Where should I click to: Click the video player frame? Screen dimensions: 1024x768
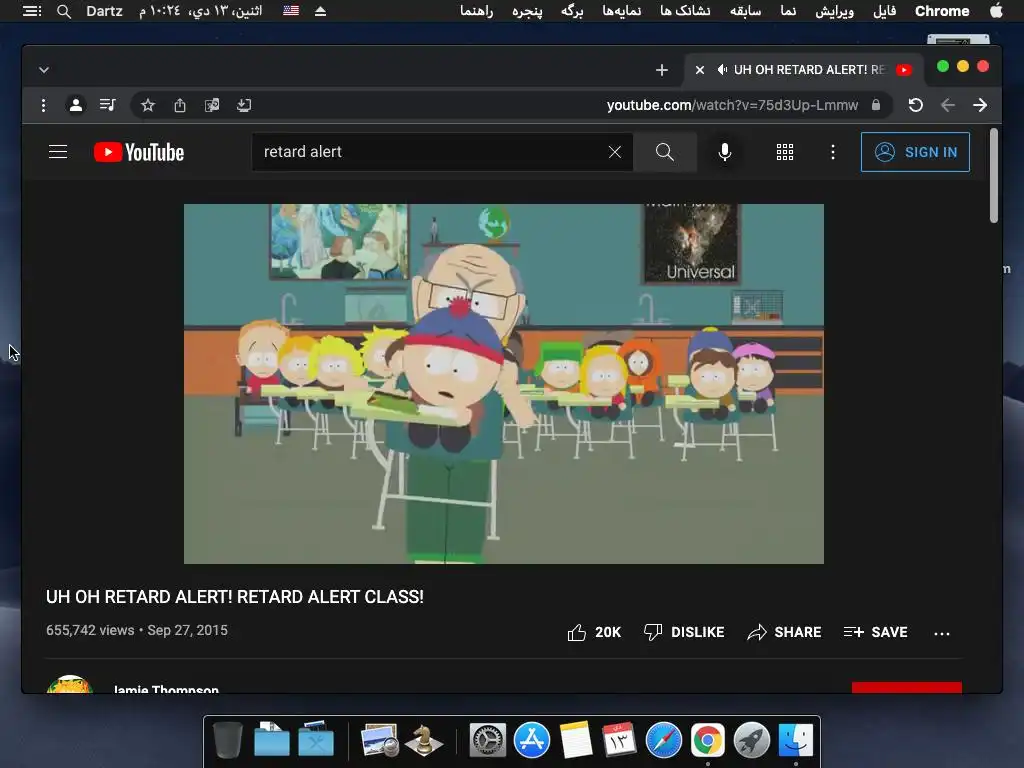coord(504,384)
